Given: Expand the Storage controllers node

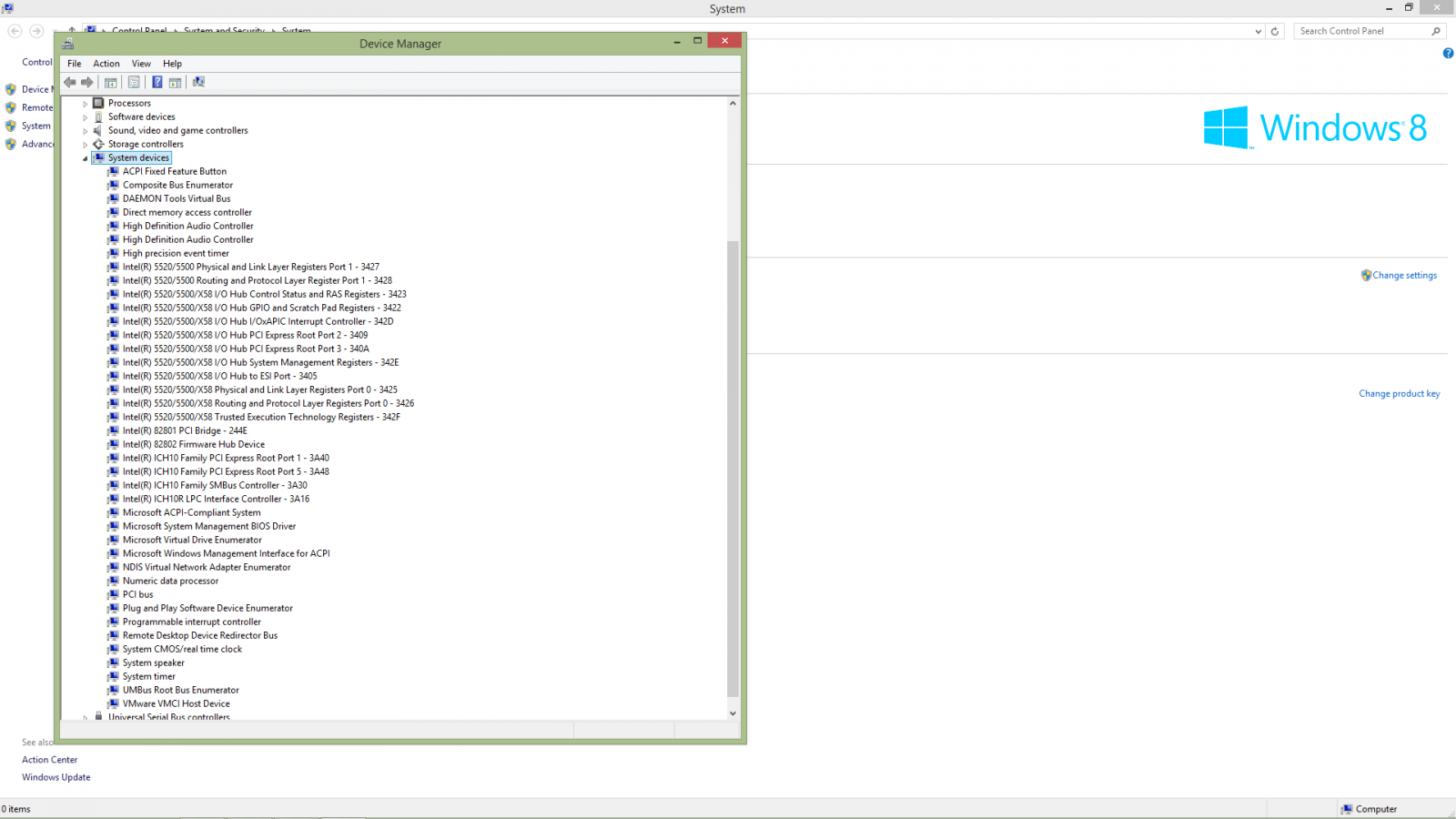Looking at the screenshot, I should tap(86, 145).
